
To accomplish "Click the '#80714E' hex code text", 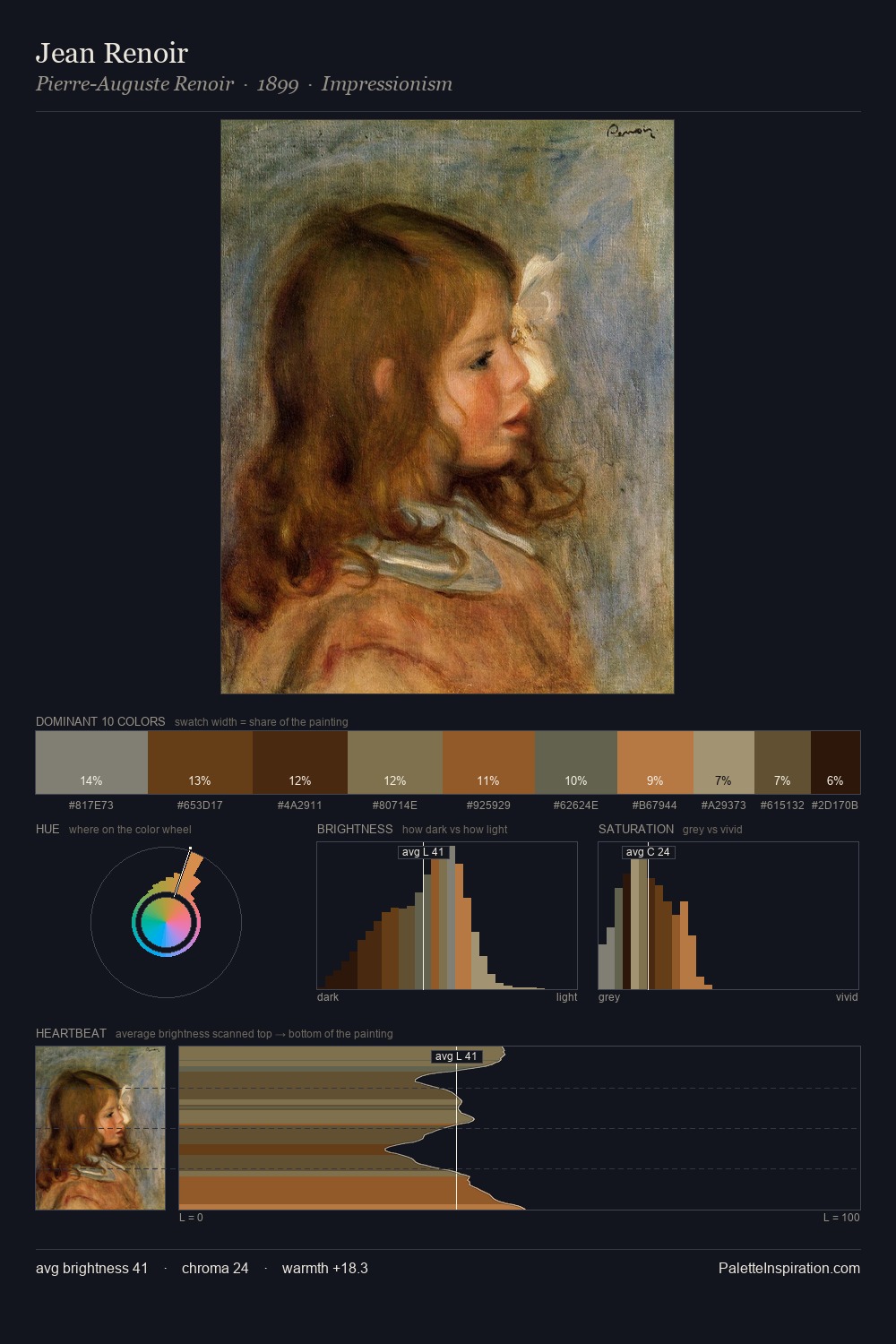I will [395, 806].
